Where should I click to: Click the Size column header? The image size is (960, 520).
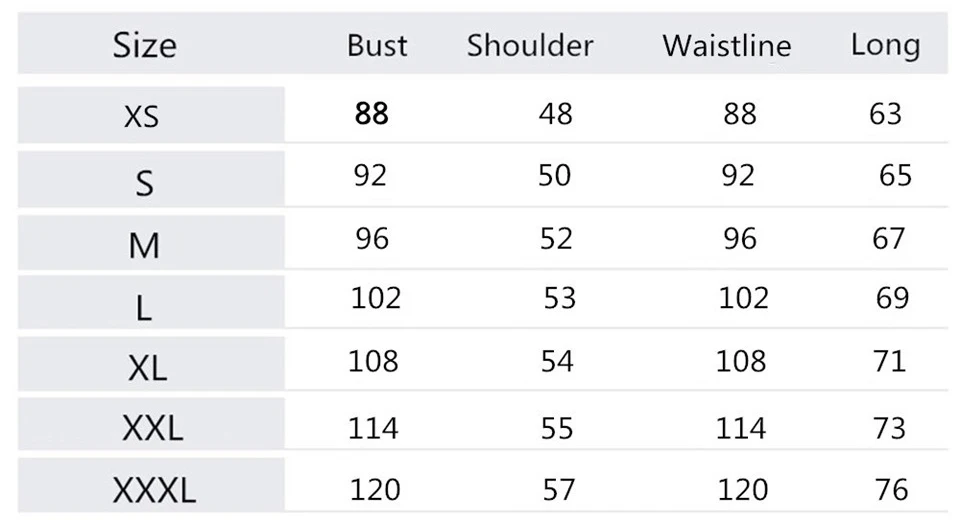coord(144,45)
